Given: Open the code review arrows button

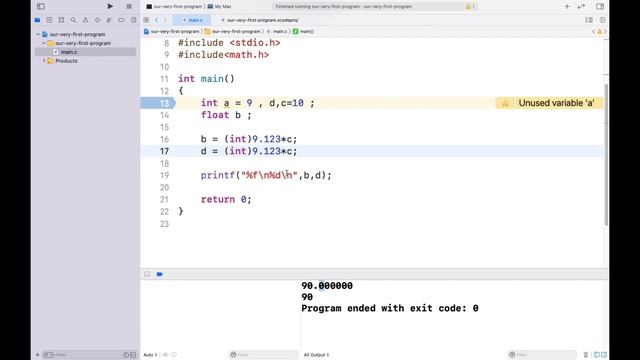Looking at the screenshot, I should [581, 7].
